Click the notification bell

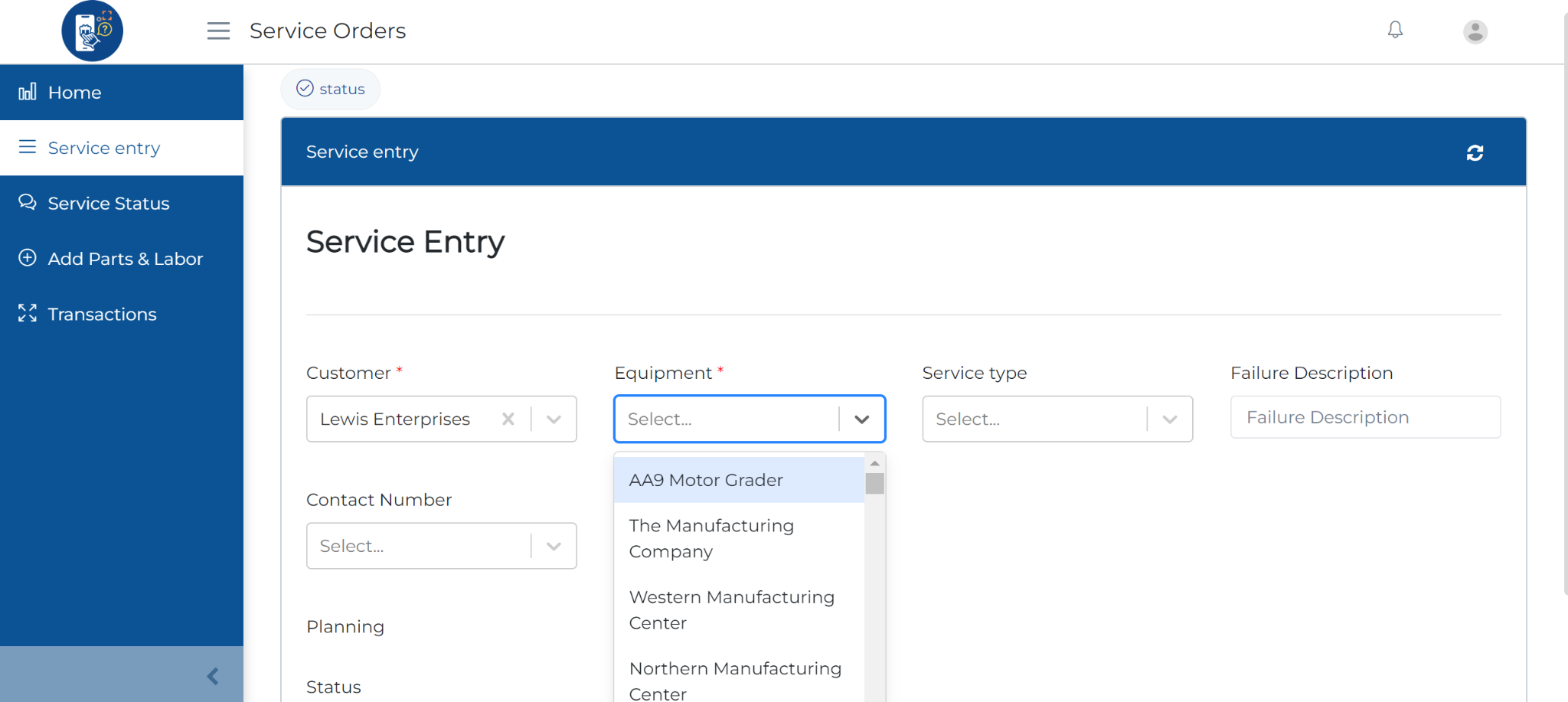tap(1394, 30)
